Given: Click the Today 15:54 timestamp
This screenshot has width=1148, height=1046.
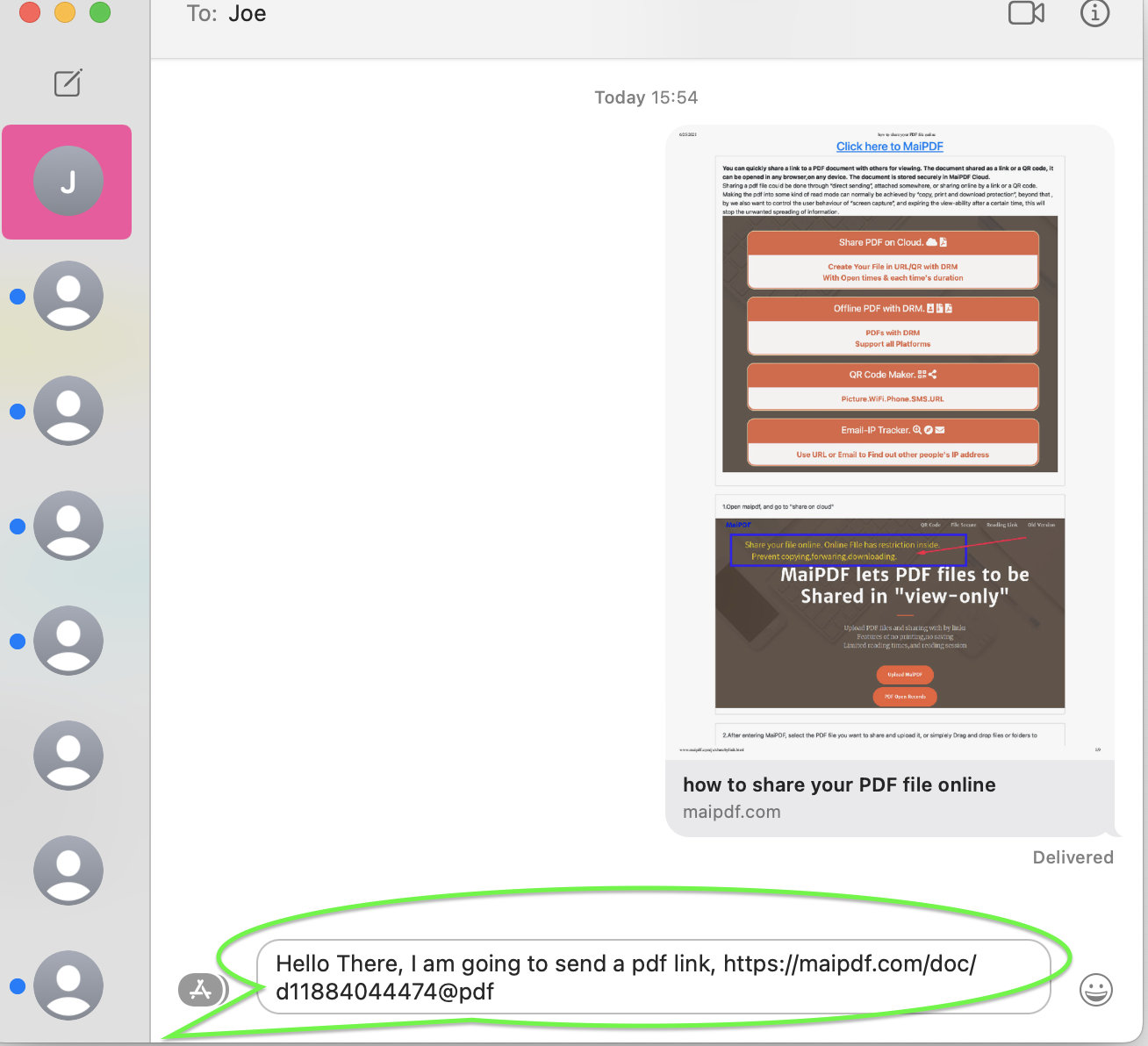Looking at the screenshot, I should coord(646,97).
